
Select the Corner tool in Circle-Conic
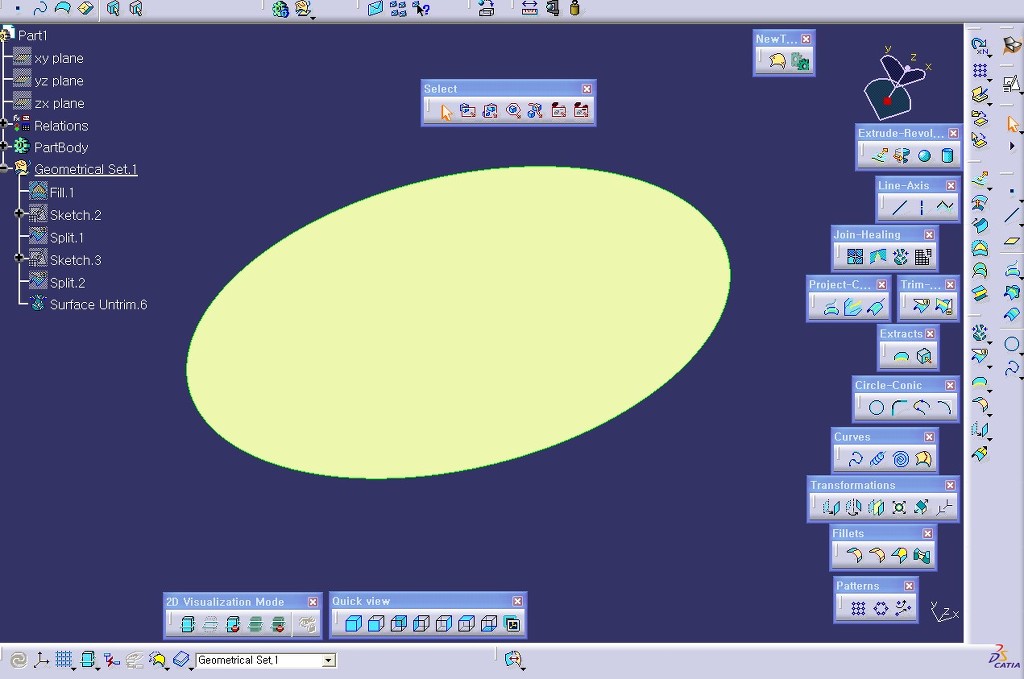(899, 408)
